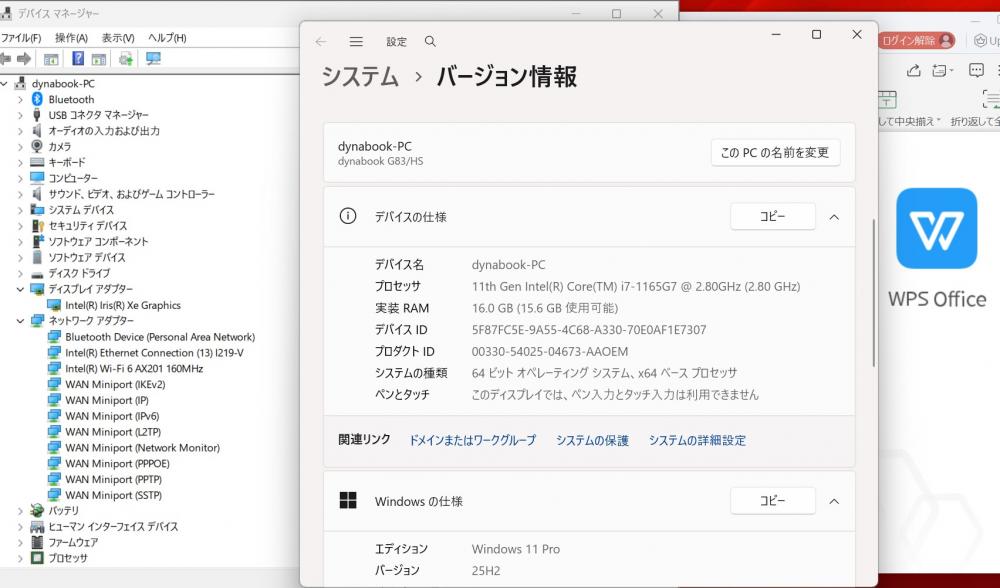Collapse the Windows の仕様 section chevron
The image size is (1000, 588).
click(x=834, y=501)
